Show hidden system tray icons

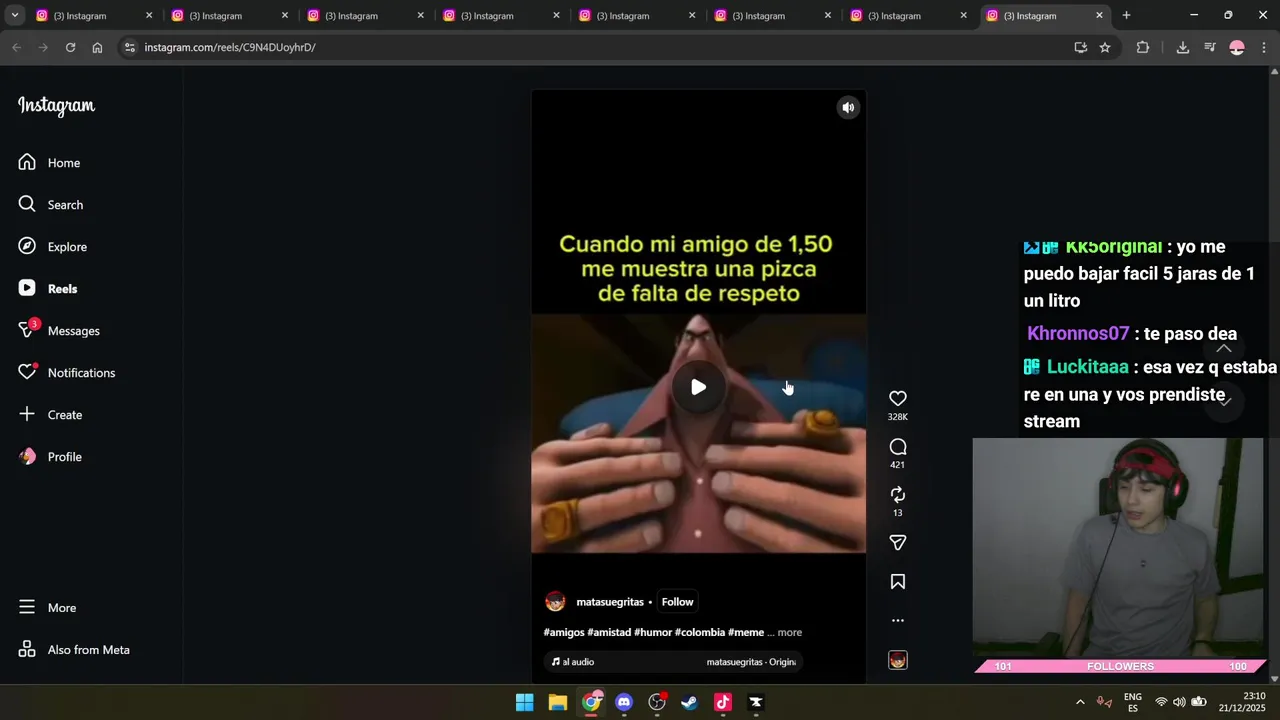point(1080,702)
